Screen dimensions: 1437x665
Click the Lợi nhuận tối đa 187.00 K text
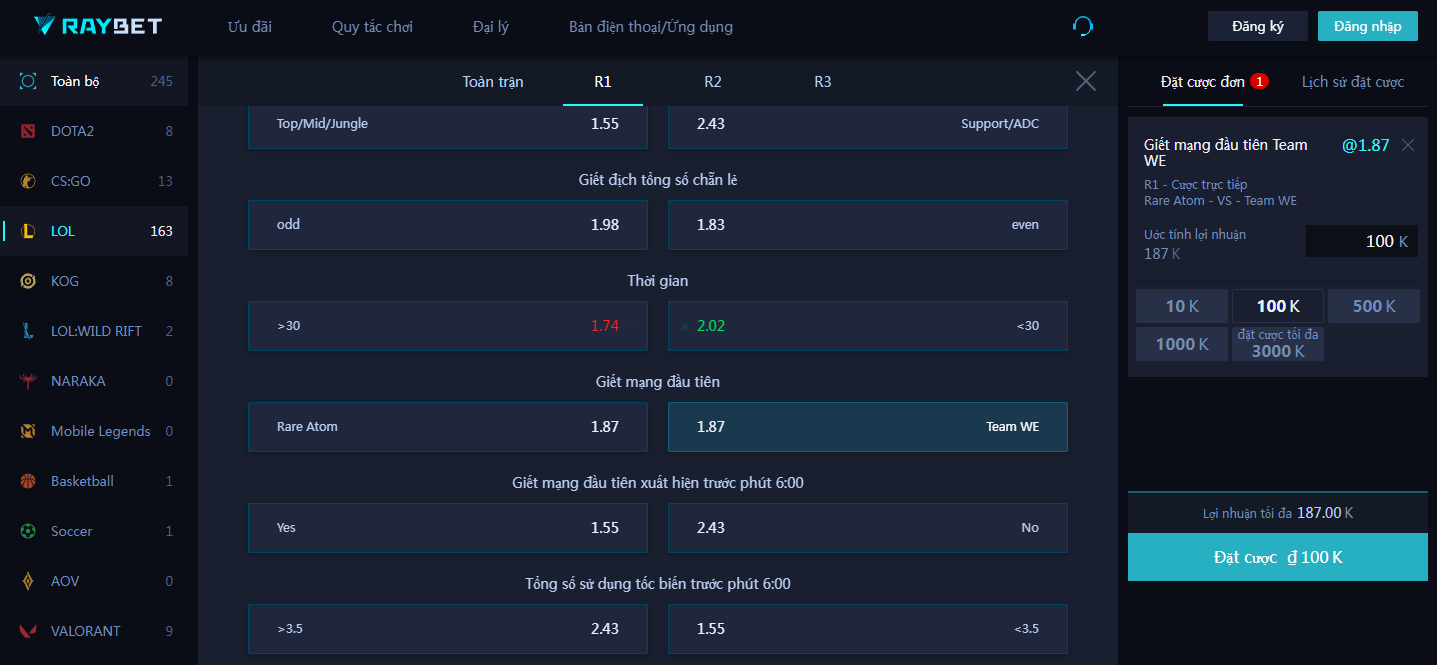(1278, 513)
